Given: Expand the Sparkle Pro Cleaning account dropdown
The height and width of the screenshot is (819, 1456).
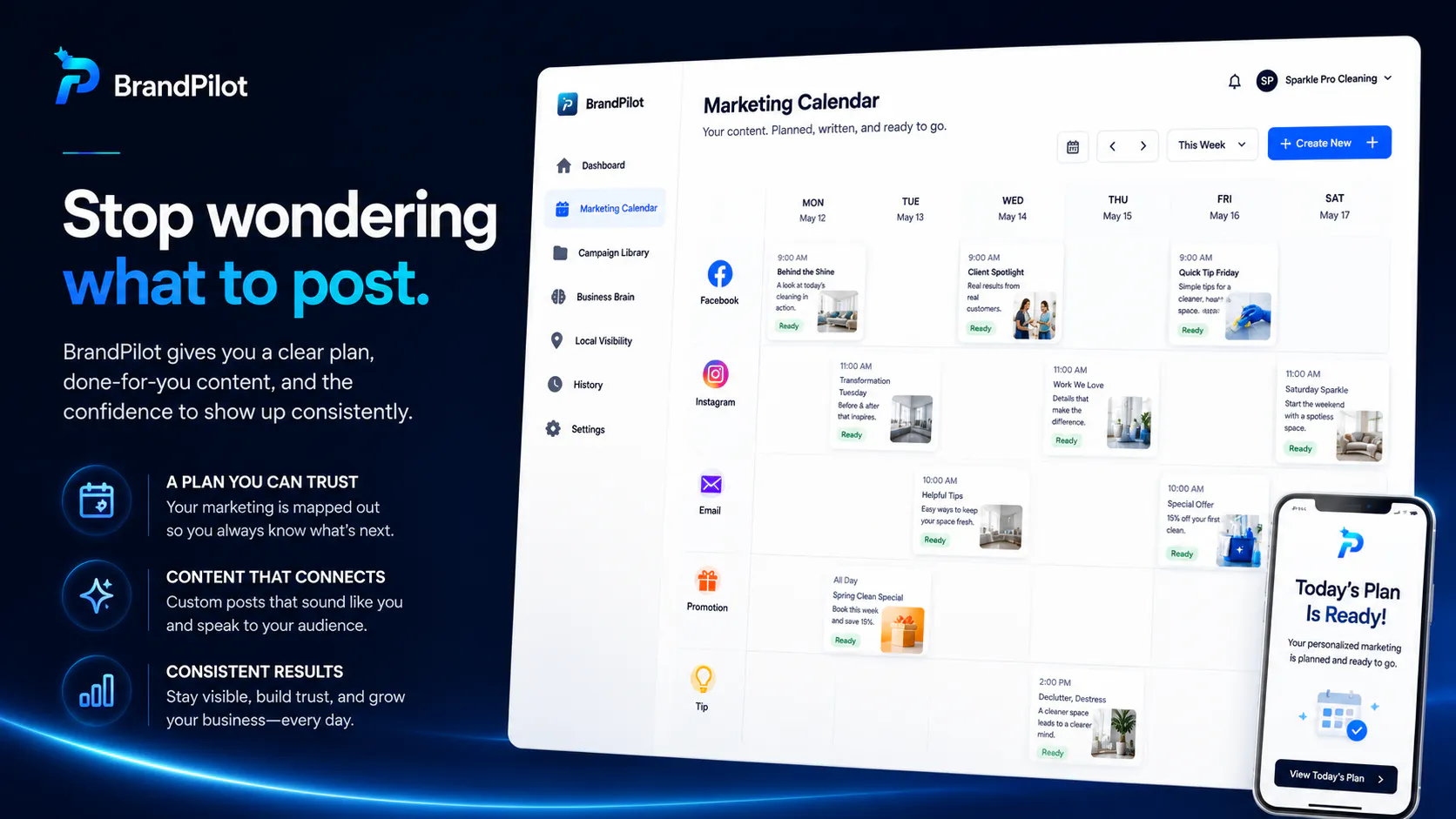Looking at the screenshot, I should (1338, 79).
